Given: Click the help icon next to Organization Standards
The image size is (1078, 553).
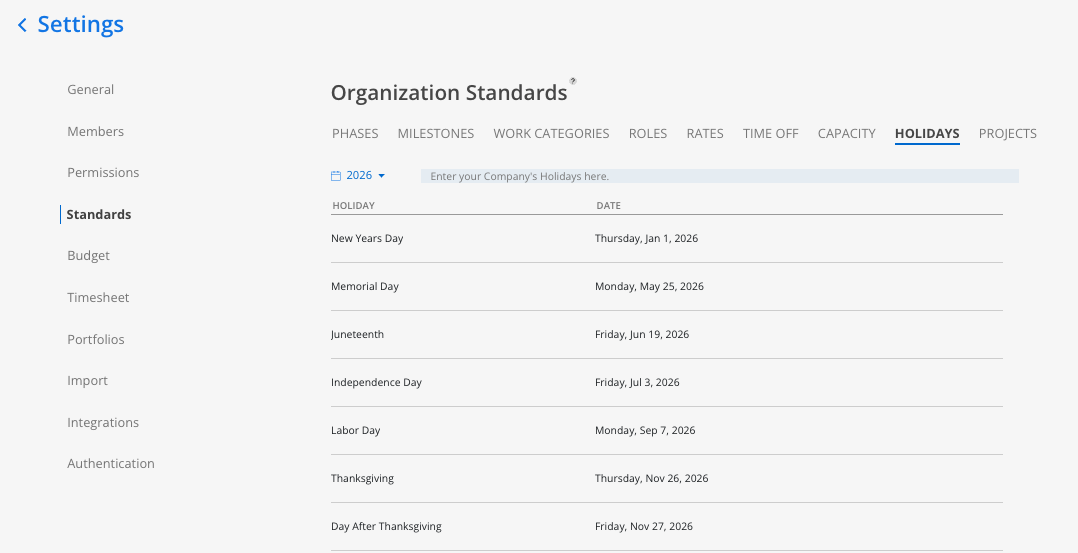Looking at the screenshot, I should (x=573, y=81).
